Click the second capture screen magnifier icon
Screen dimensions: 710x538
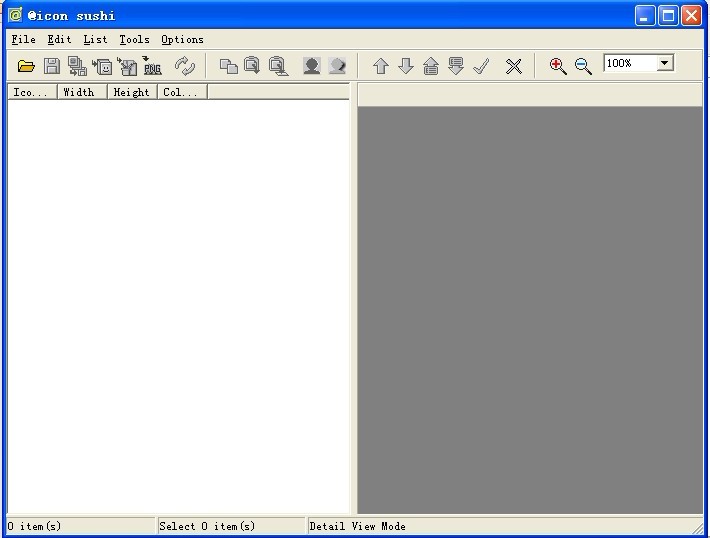click(x=278, y=66)
